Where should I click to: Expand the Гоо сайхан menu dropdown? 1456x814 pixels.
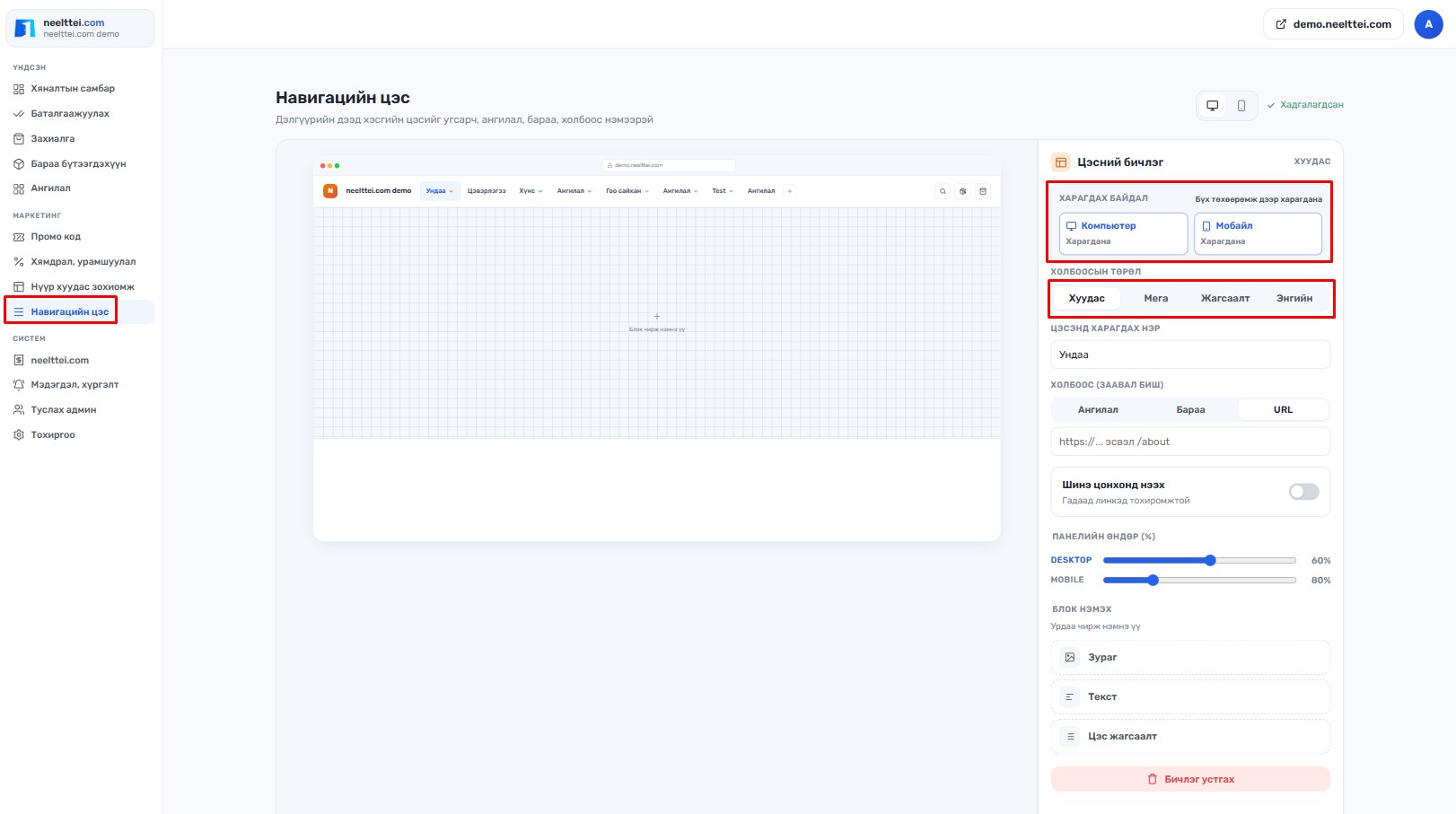click(627, 191)
